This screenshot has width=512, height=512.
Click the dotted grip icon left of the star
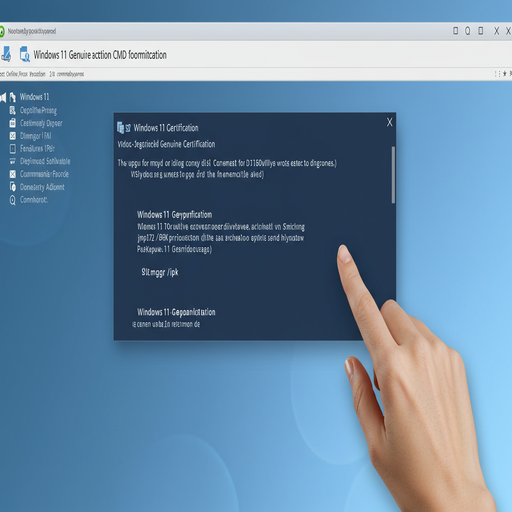[x=497, y=74]
